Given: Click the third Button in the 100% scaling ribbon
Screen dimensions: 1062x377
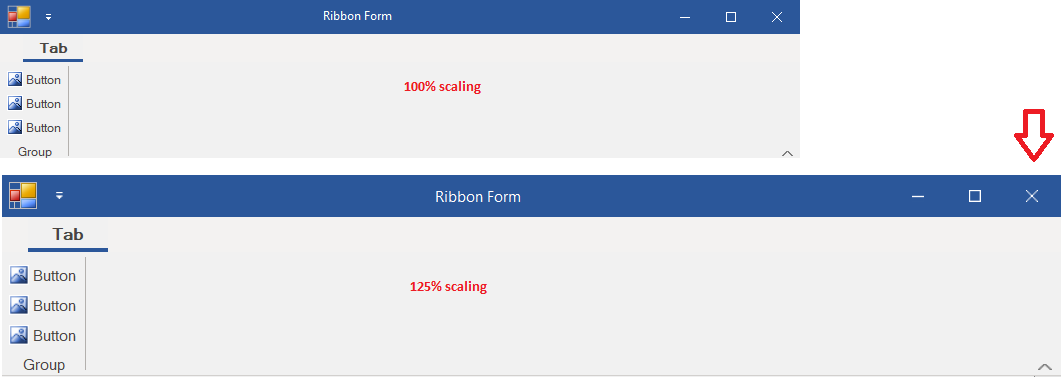Looking at the screenshot, I should coord(35,128).
